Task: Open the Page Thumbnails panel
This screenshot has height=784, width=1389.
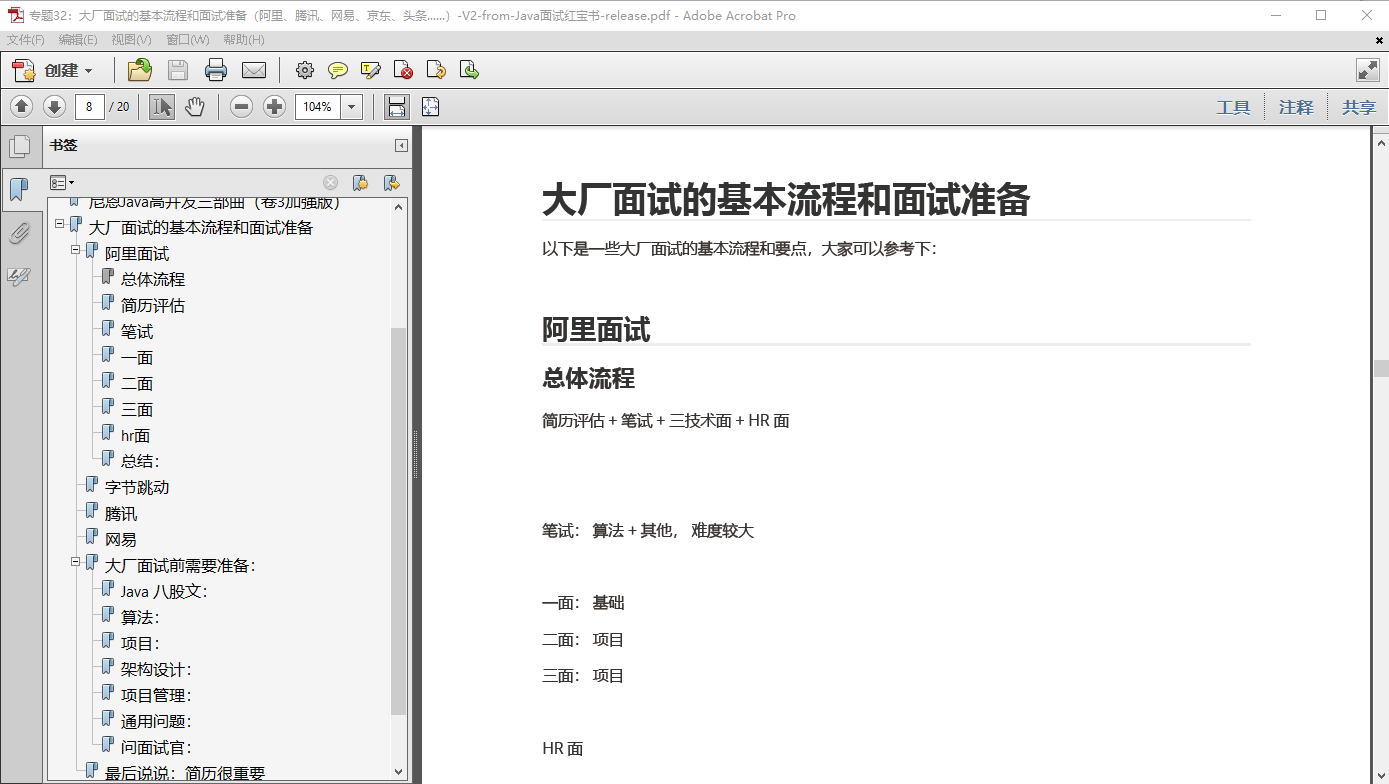Action: [19, 147]
